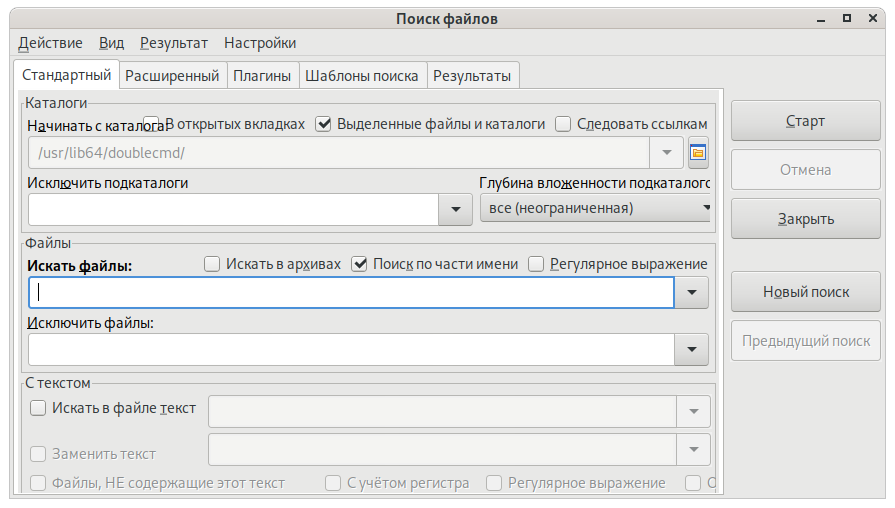Viewport: 895px width, 508px height.
Task: Click the 'Исключить файлы' text field
Action: 350,349
